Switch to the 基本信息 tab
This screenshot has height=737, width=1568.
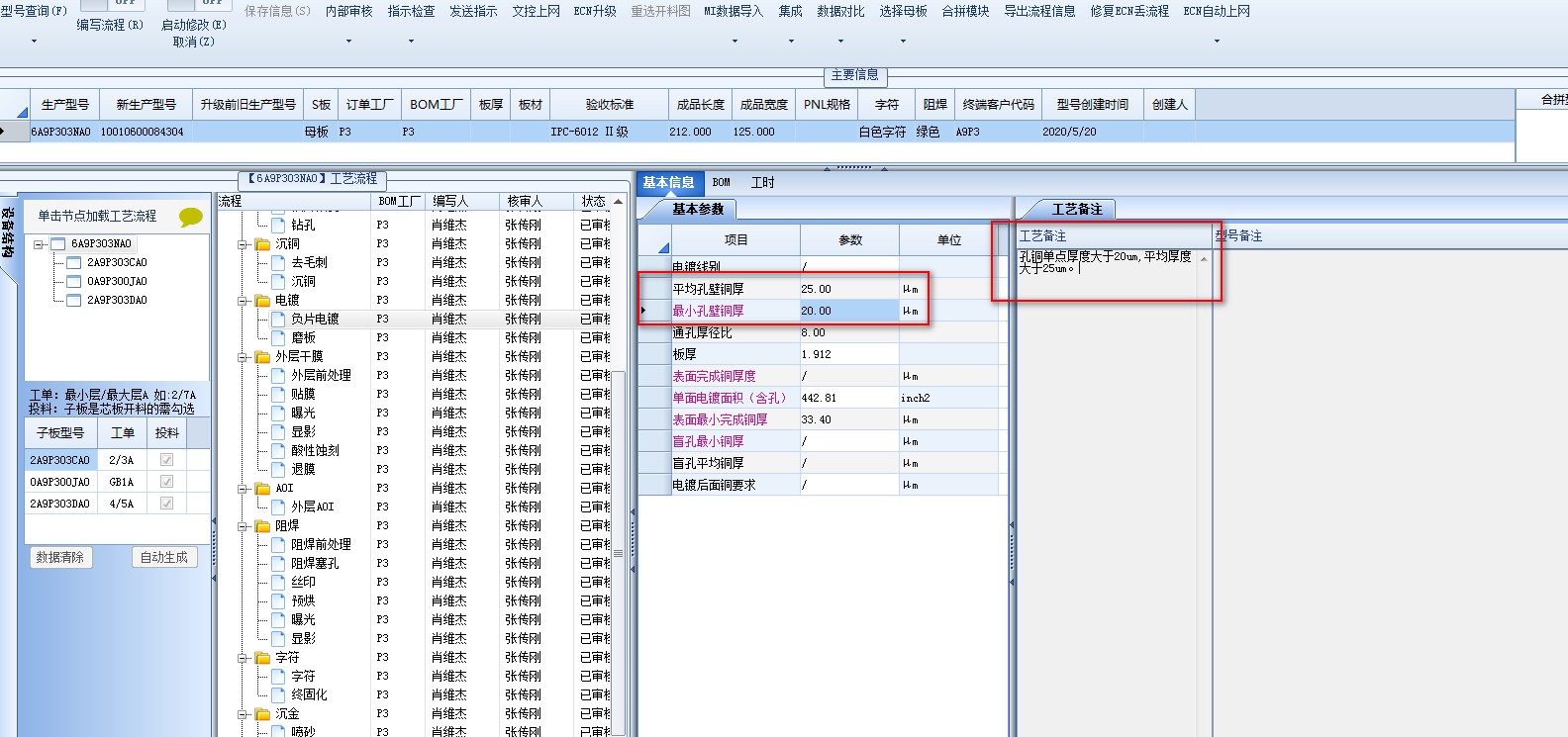[669, 183]
